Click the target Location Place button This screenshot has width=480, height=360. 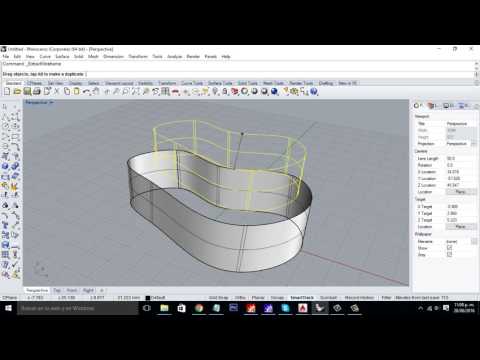(461, 227)
